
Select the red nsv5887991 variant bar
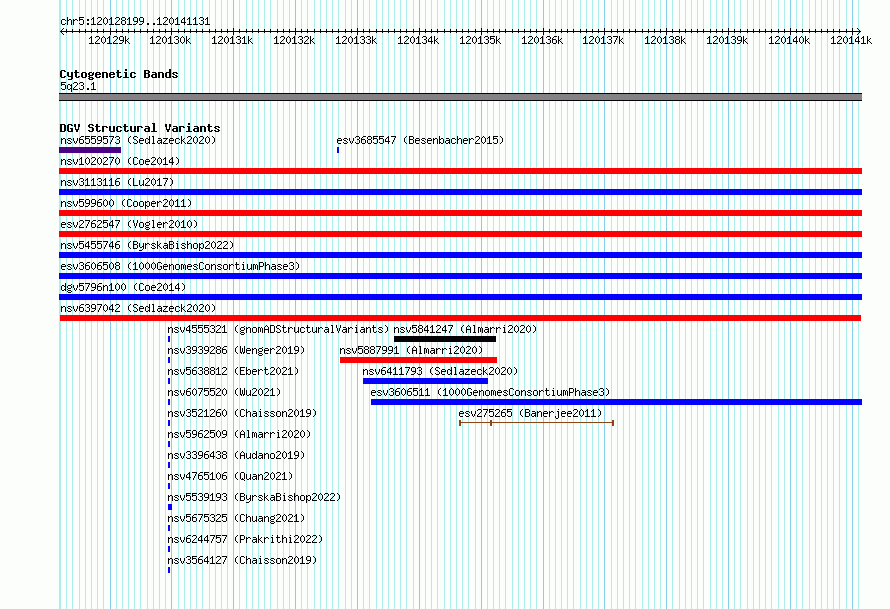point(418,360)
